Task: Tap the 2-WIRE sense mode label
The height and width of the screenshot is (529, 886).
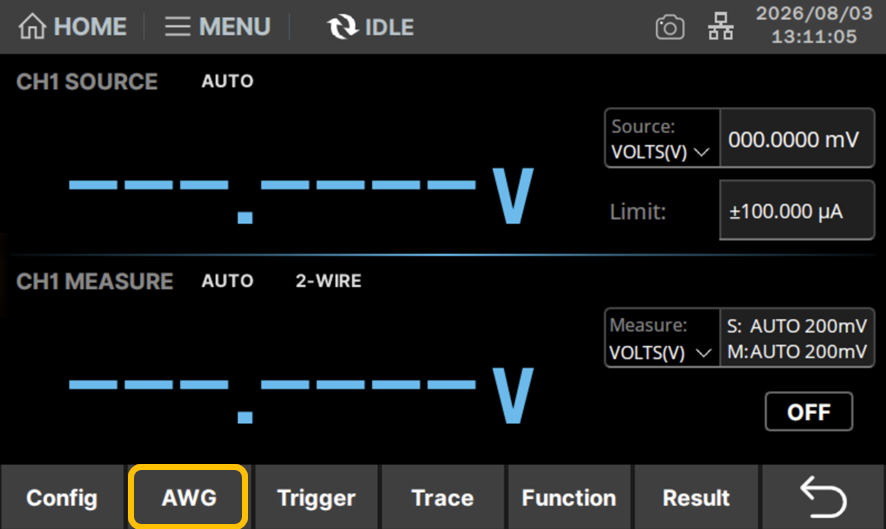Action: point(328,281)
